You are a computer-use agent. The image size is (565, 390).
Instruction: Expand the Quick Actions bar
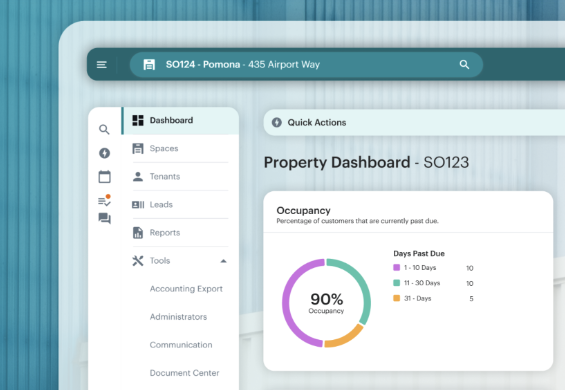click(414, 123)
